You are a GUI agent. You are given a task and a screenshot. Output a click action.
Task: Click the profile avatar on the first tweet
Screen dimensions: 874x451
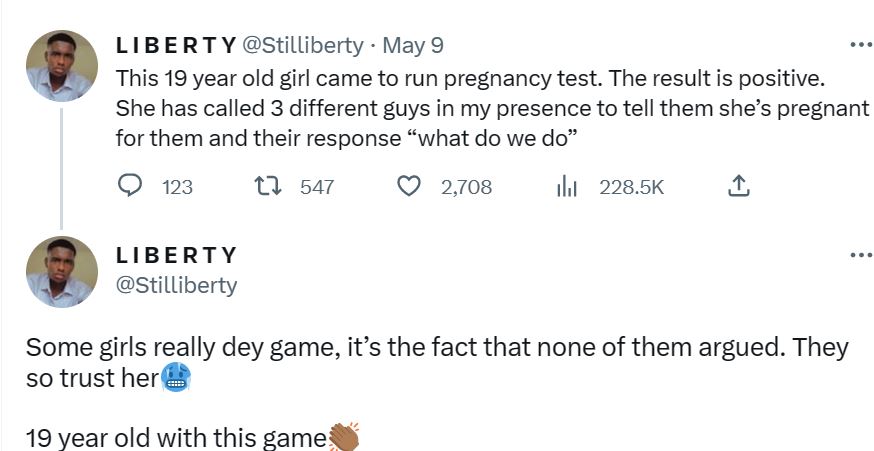point(61,65)
